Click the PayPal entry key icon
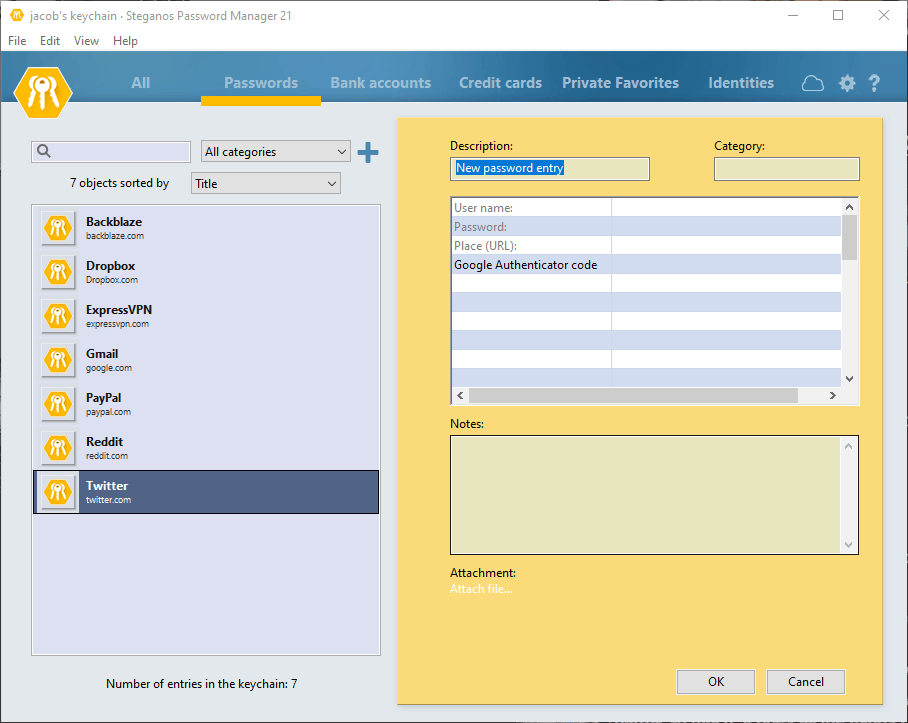The image size is (908, 723). 58,404
